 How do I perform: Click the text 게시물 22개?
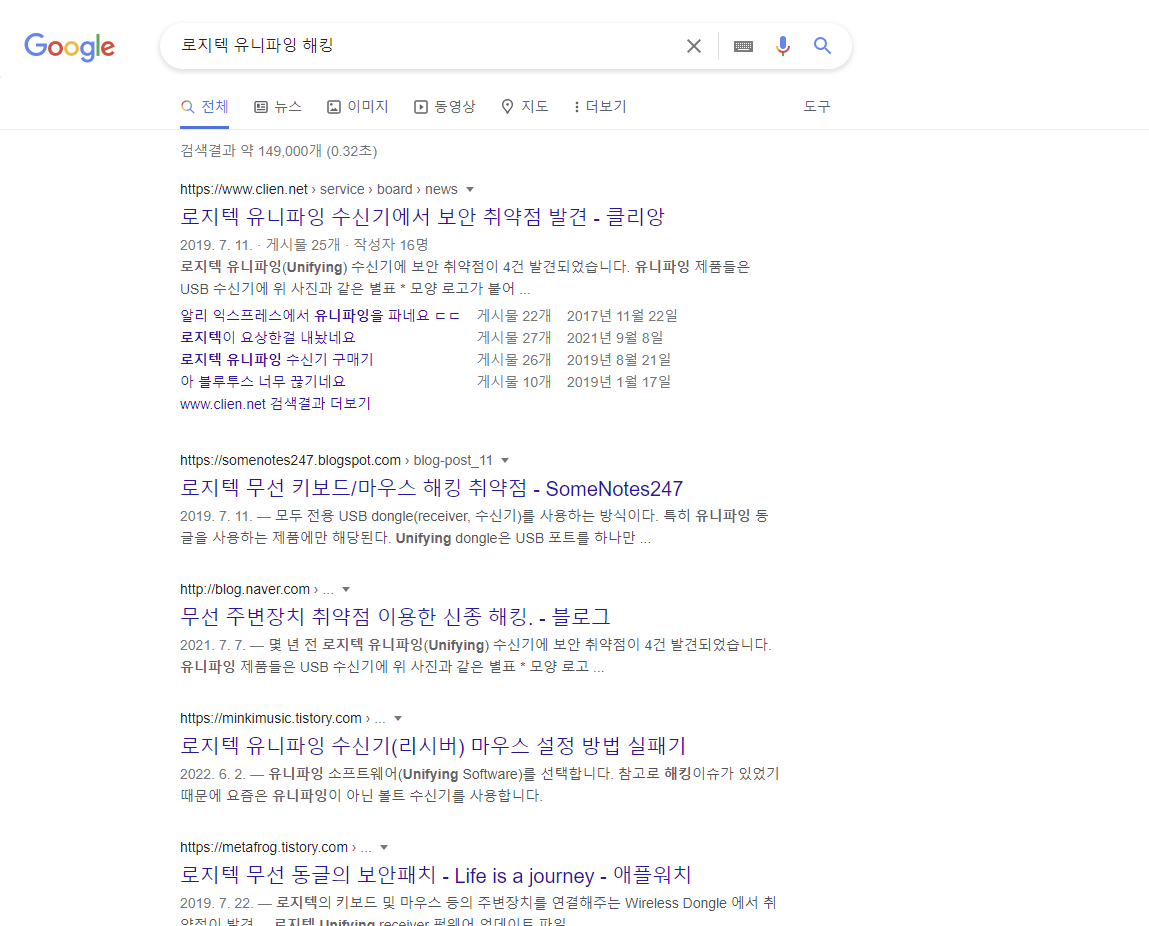[514, 316]
